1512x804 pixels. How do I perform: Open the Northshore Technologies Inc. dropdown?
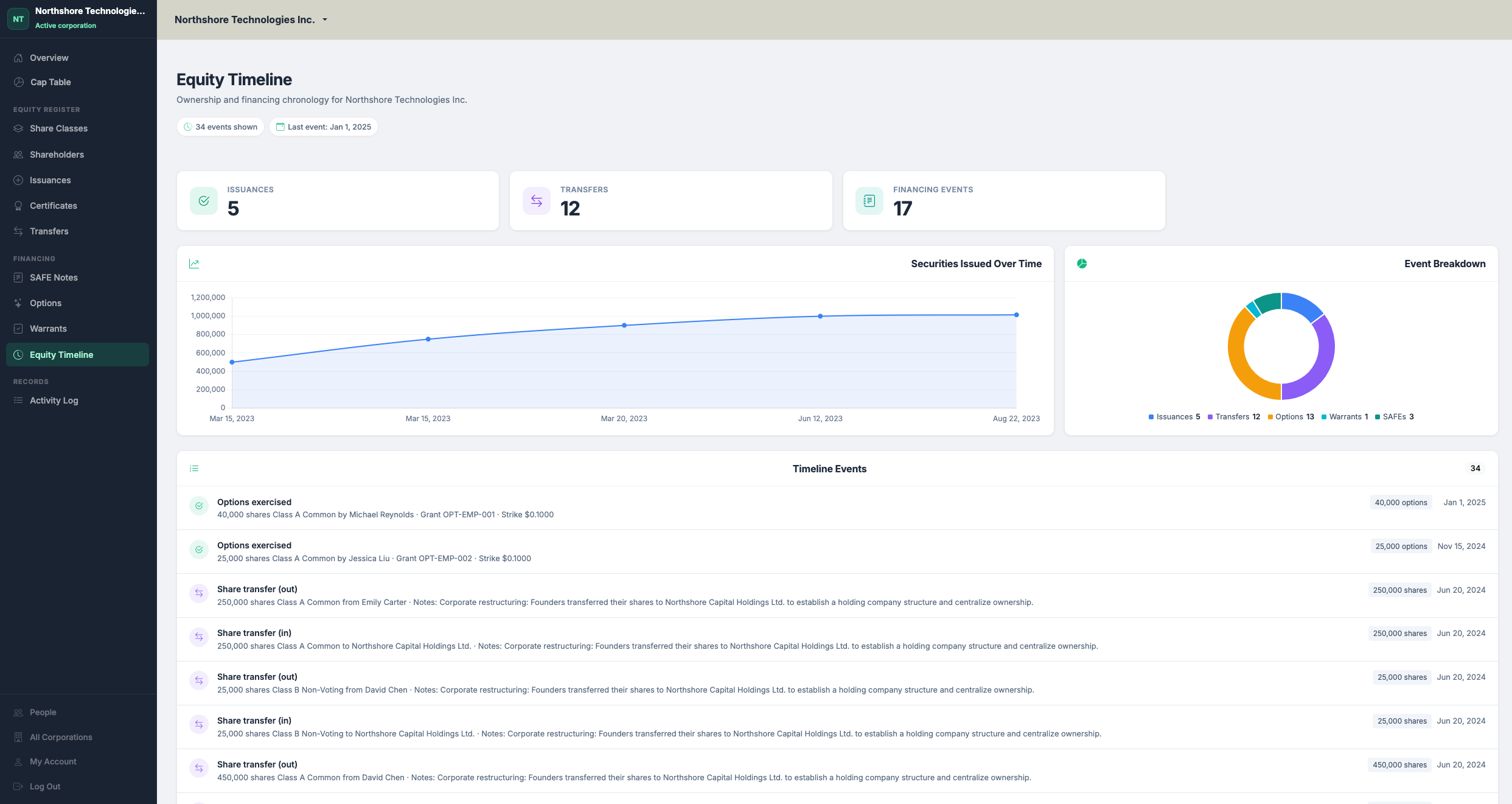point(251,19)
